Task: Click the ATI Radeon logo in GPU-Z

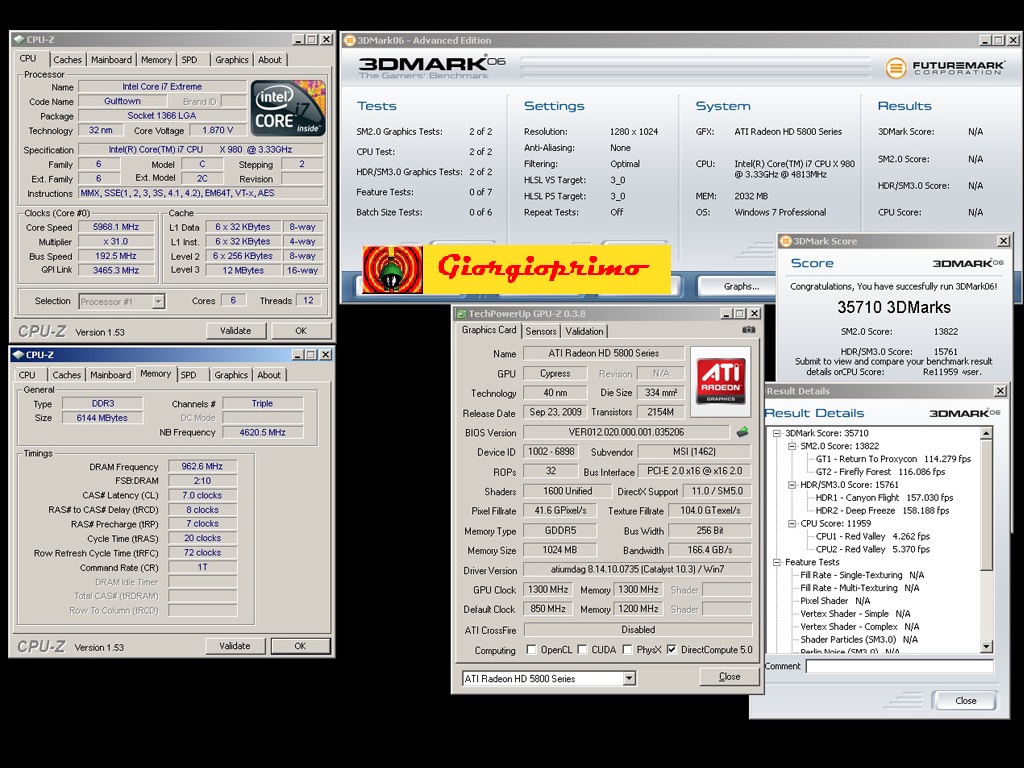Action: pyautogui.click(x=721, y=380)
